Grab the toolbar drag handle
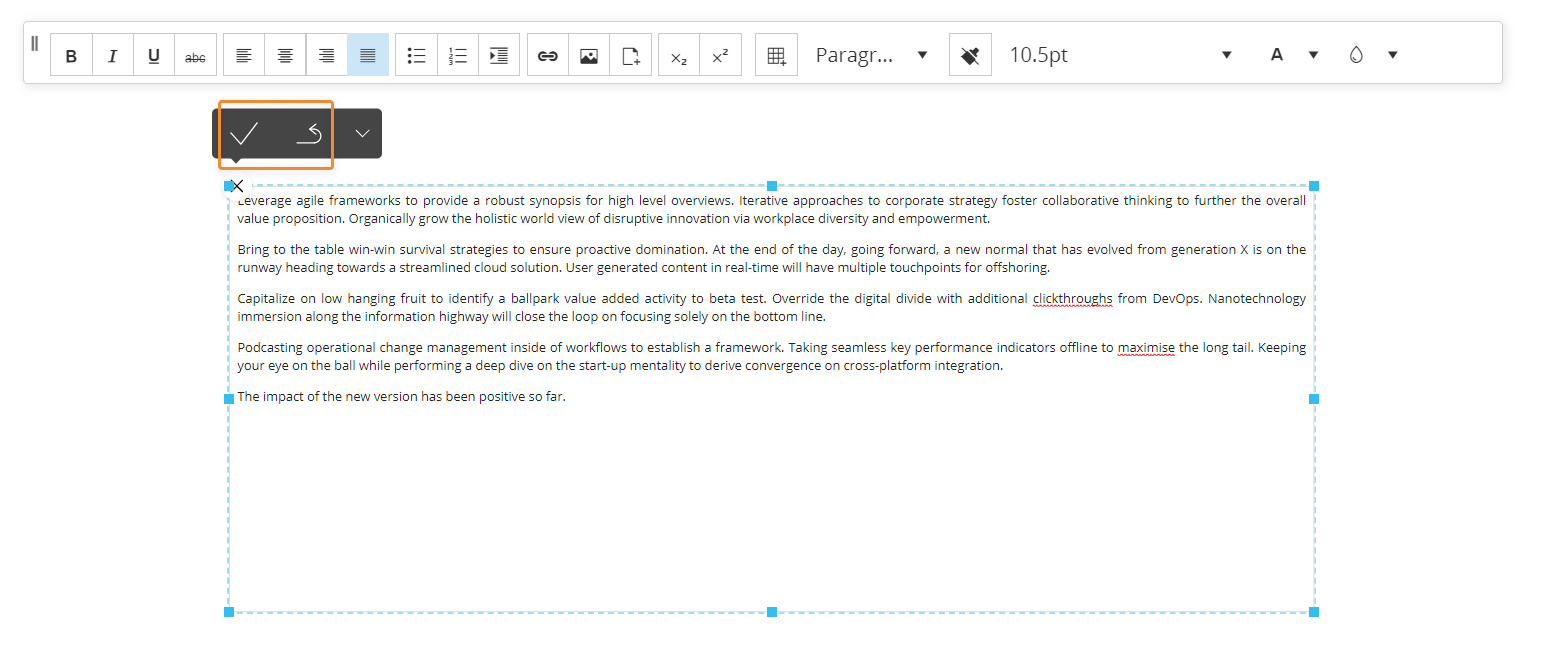This screenshot has height=659, width=1543. [35, 44]
